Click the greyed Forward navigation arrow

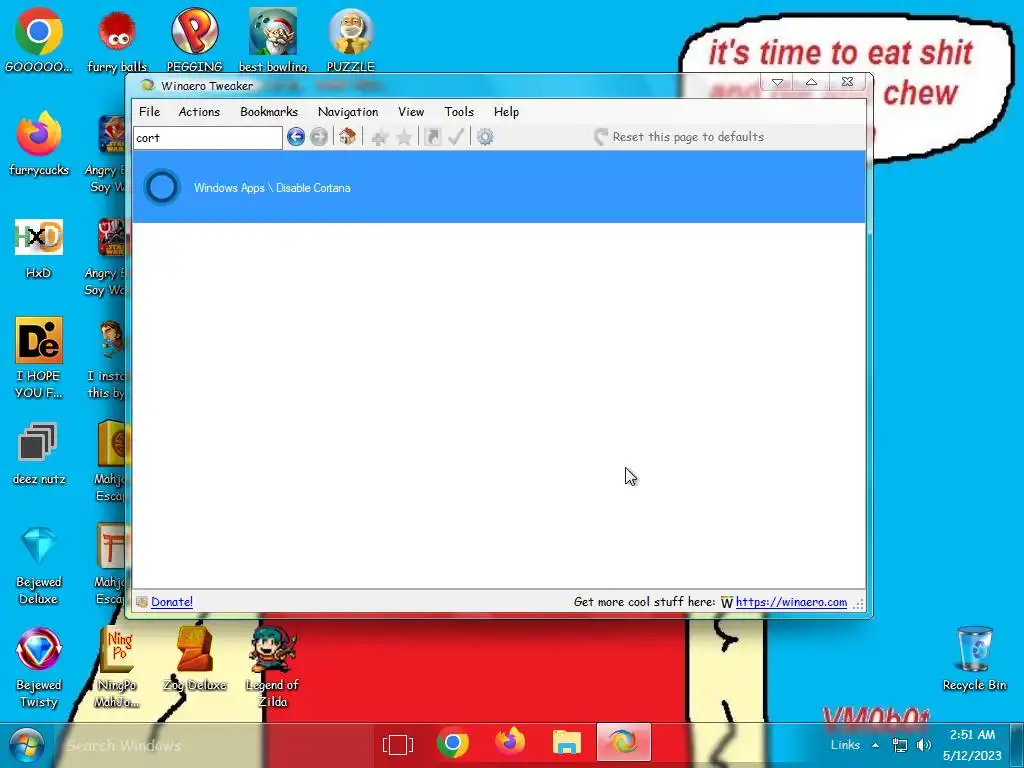point(319,137)
